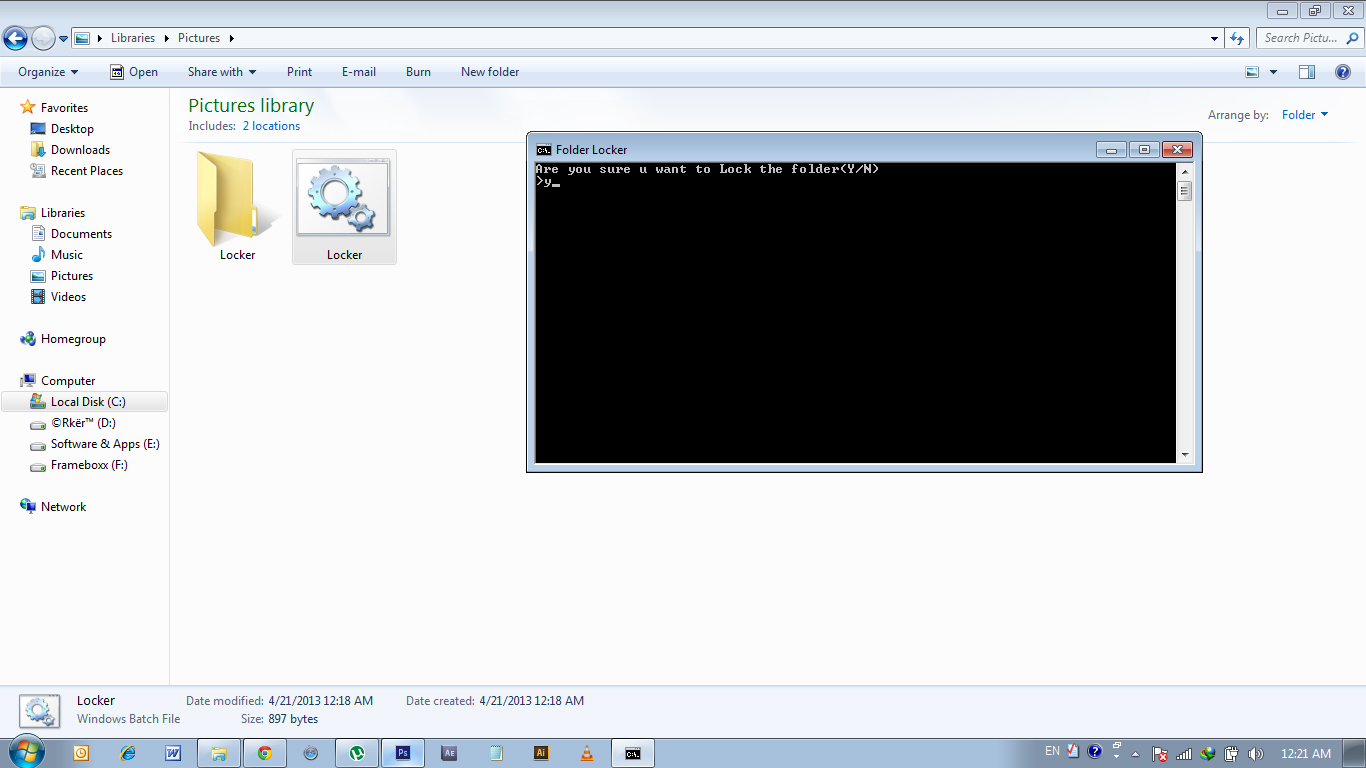
Task: Open the Safari compass icon in the taskbar
Action: 311,753
